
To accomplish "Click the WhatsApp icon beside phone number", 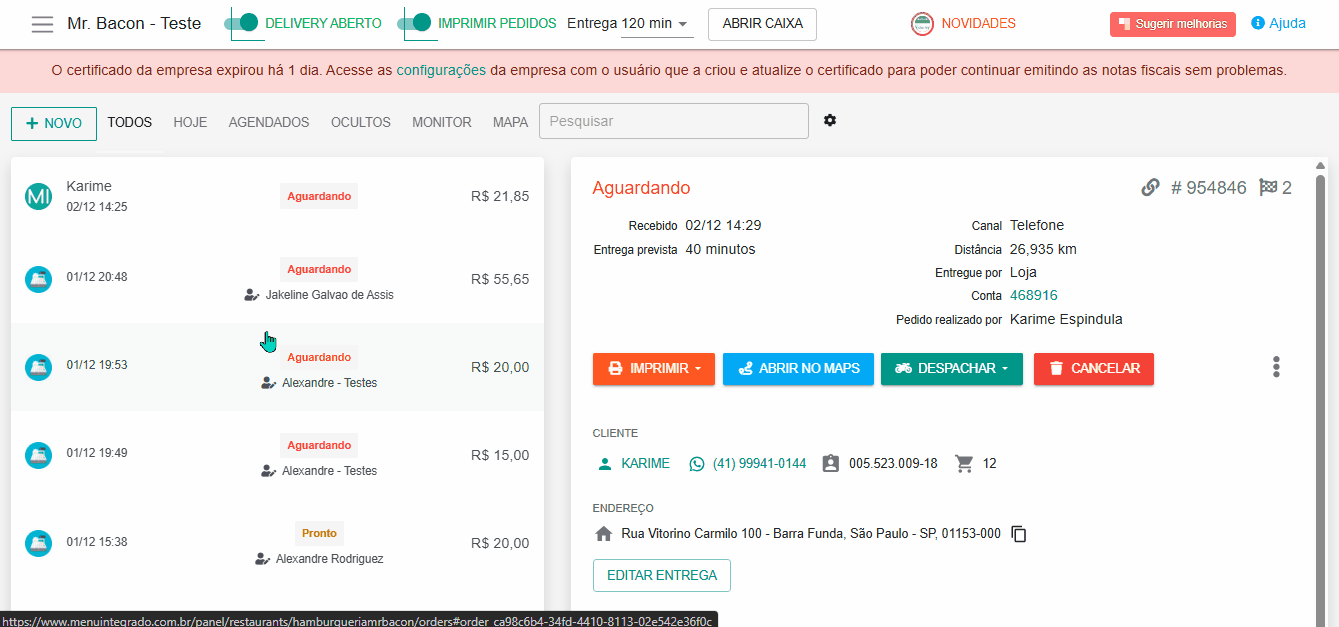I will (697, 464).
